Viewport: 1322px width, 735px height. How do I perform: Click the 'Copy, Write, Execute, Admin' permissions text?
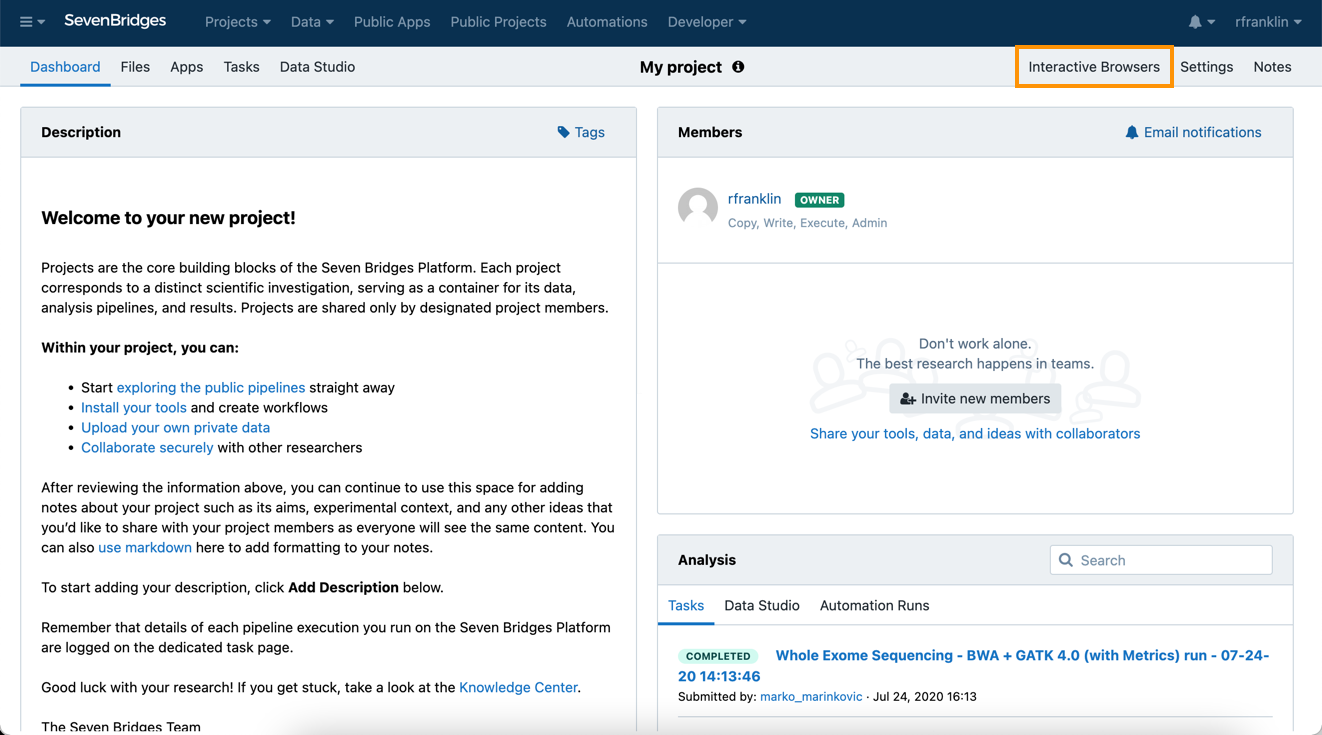[807, 223]
